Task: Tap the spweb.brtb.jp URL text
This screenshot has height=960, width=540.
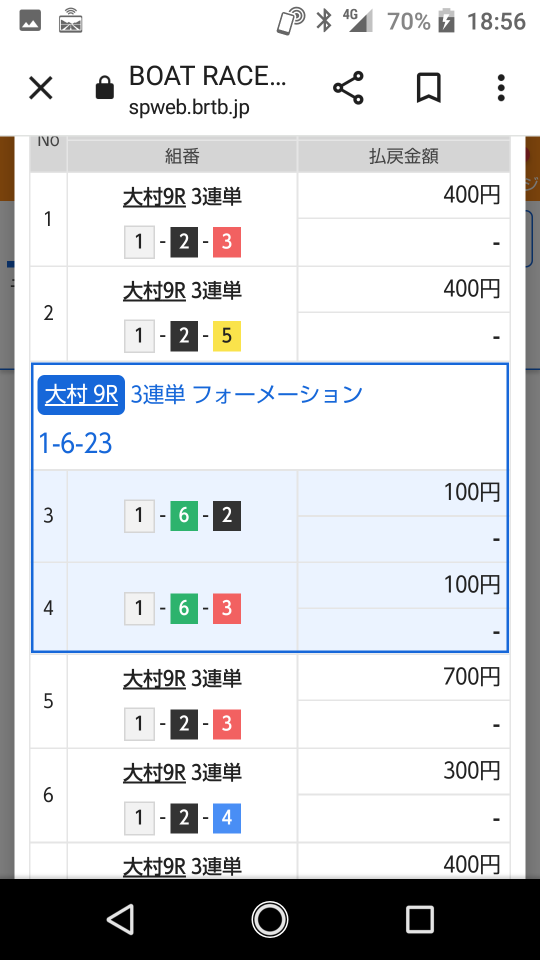Action: [189, 108]
